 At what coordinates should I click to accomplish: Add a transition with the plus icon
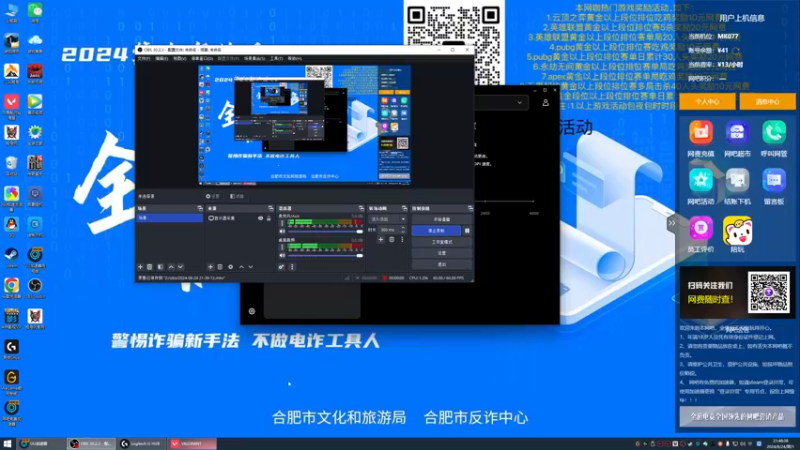point(381,239)
